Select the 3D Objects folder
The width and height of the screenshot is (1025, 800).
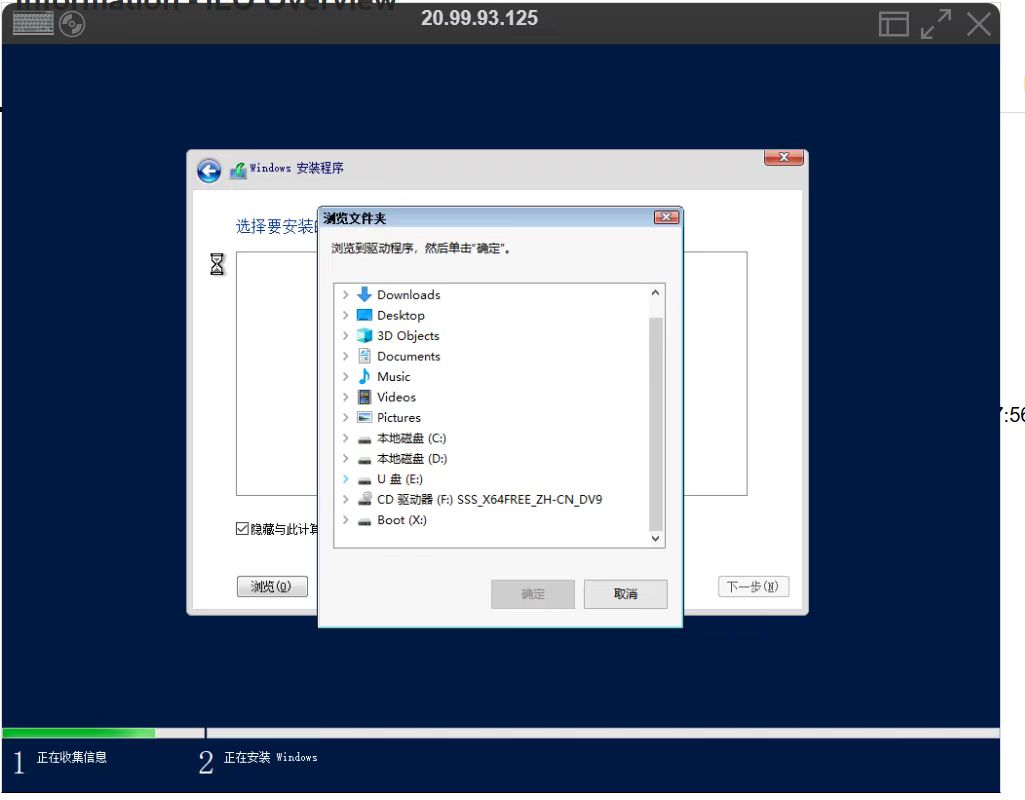408,335
